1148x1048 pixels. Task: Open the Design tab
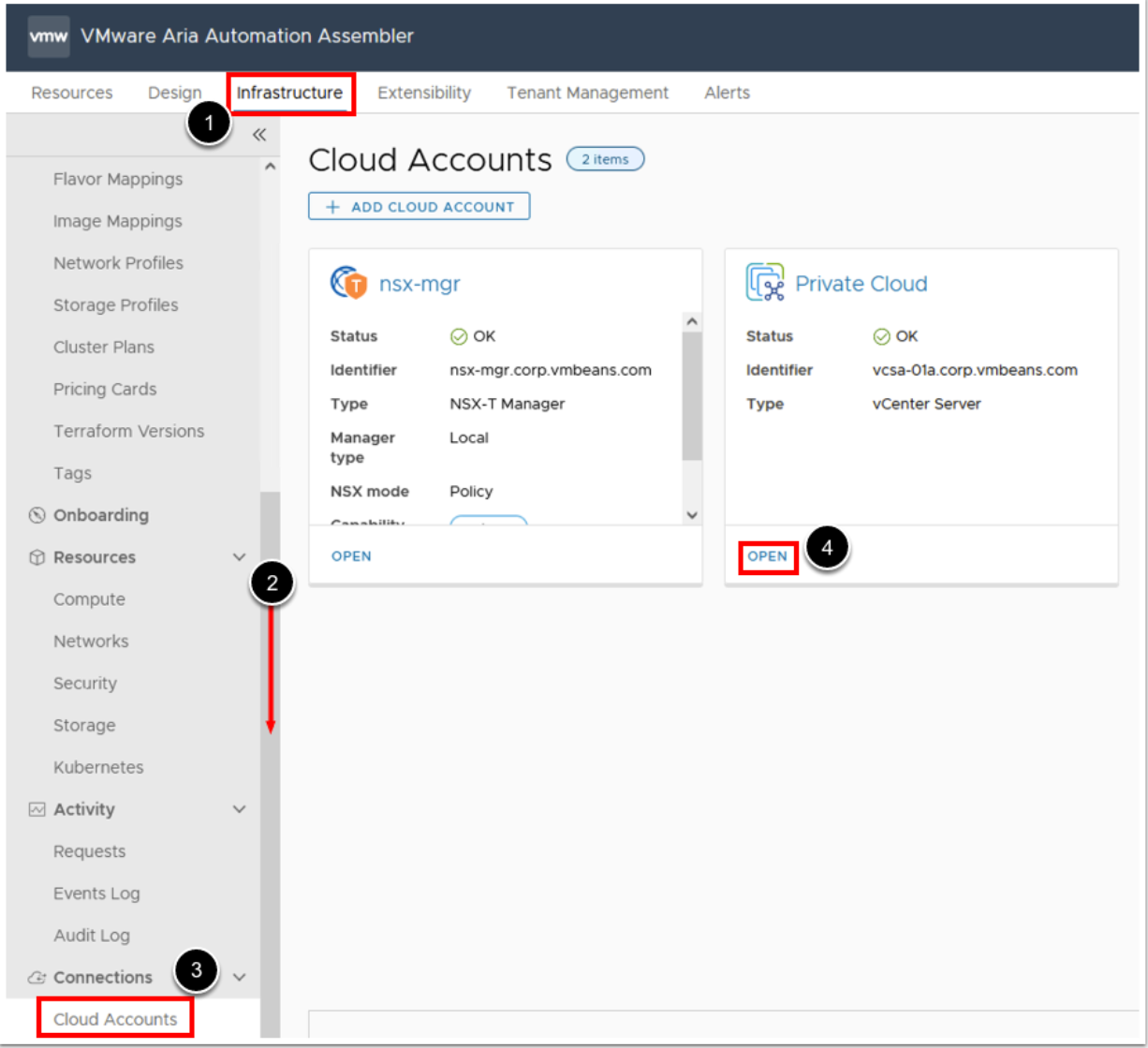pyautogui.click(x=174, y=93)
